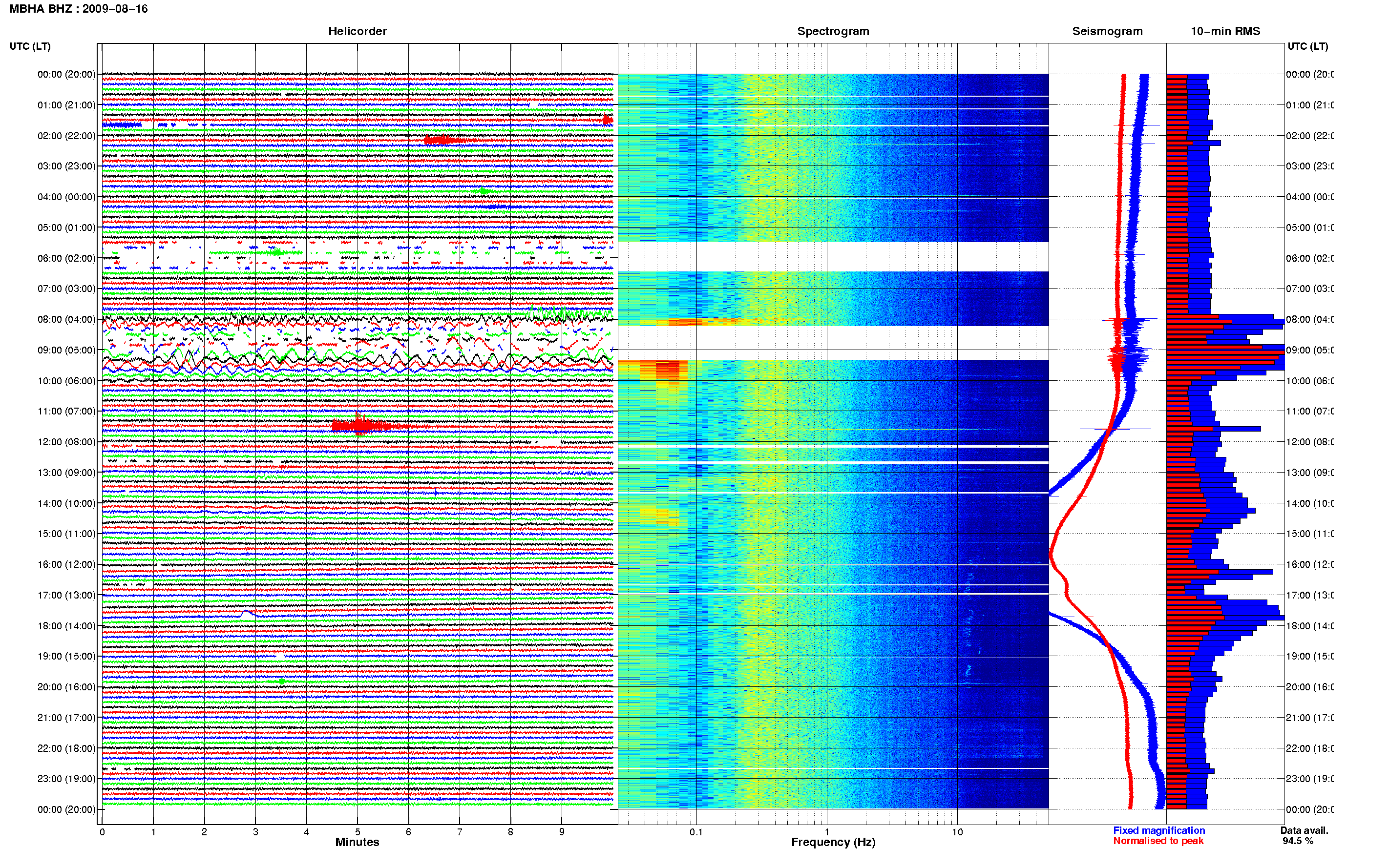The image size is (1389, 868).
Task: Click left time label 08:00 (04:00)
Action: tap(66, 319)
